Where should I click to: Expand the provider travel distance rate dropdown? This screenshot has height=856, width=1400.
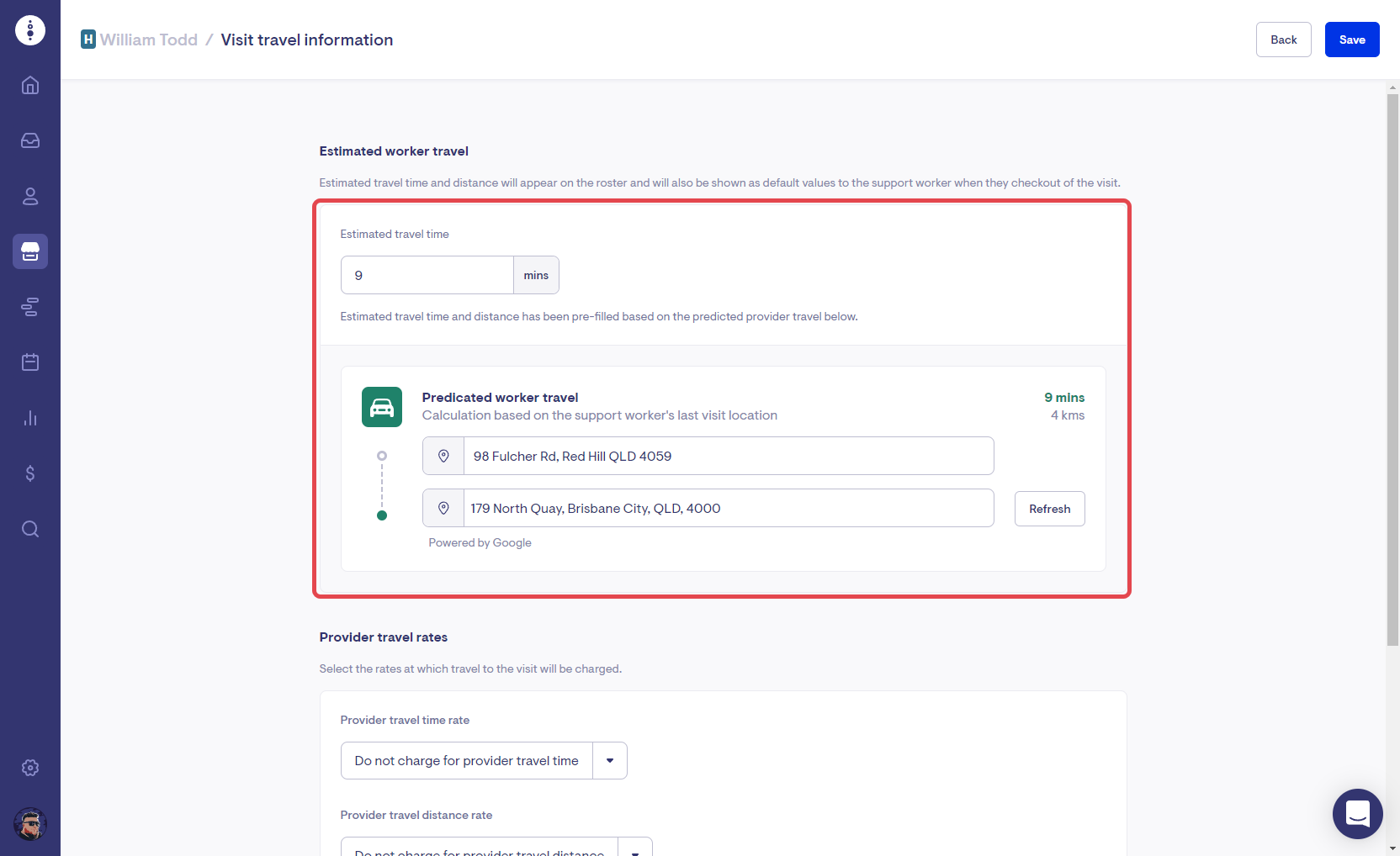tap(480, 848)
